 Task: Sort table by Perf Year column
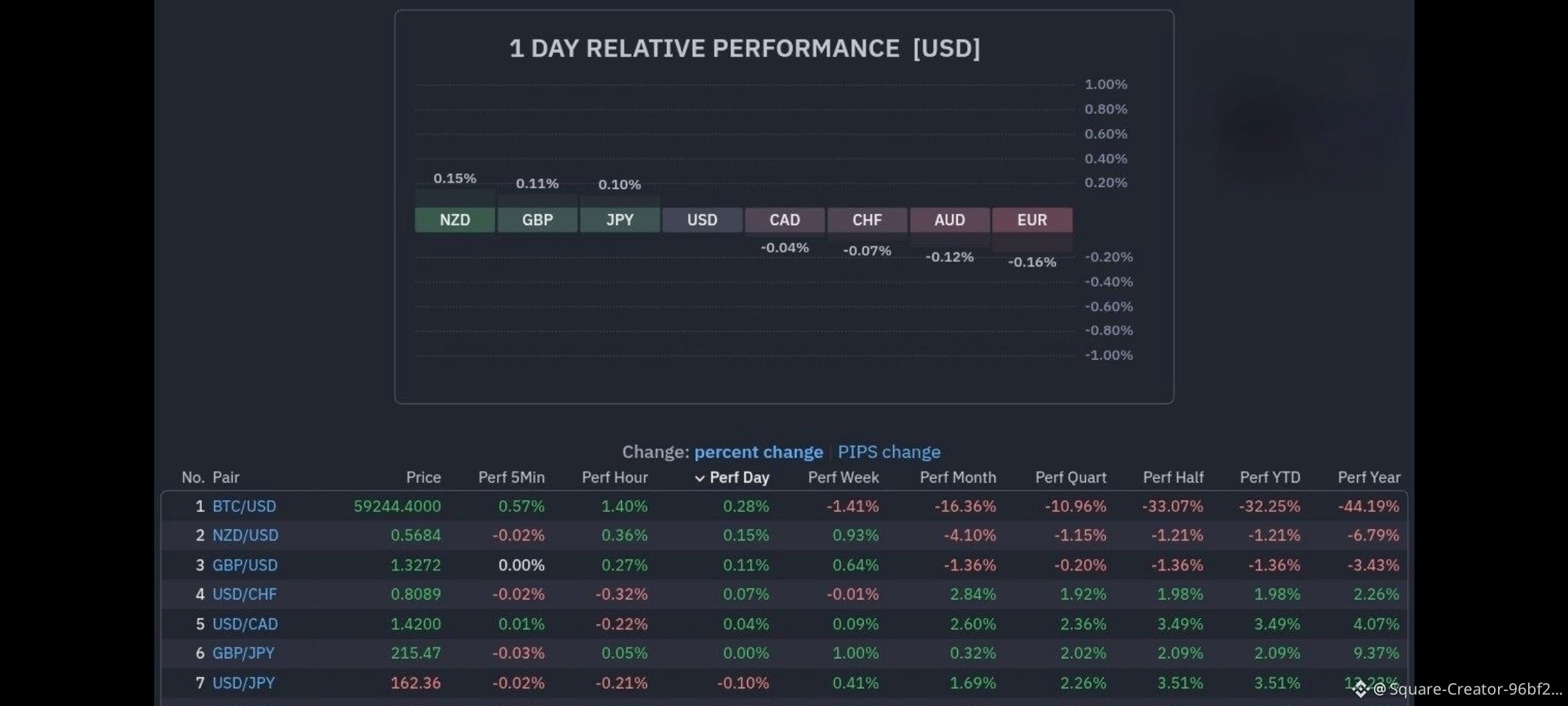tap(1369, 478)
